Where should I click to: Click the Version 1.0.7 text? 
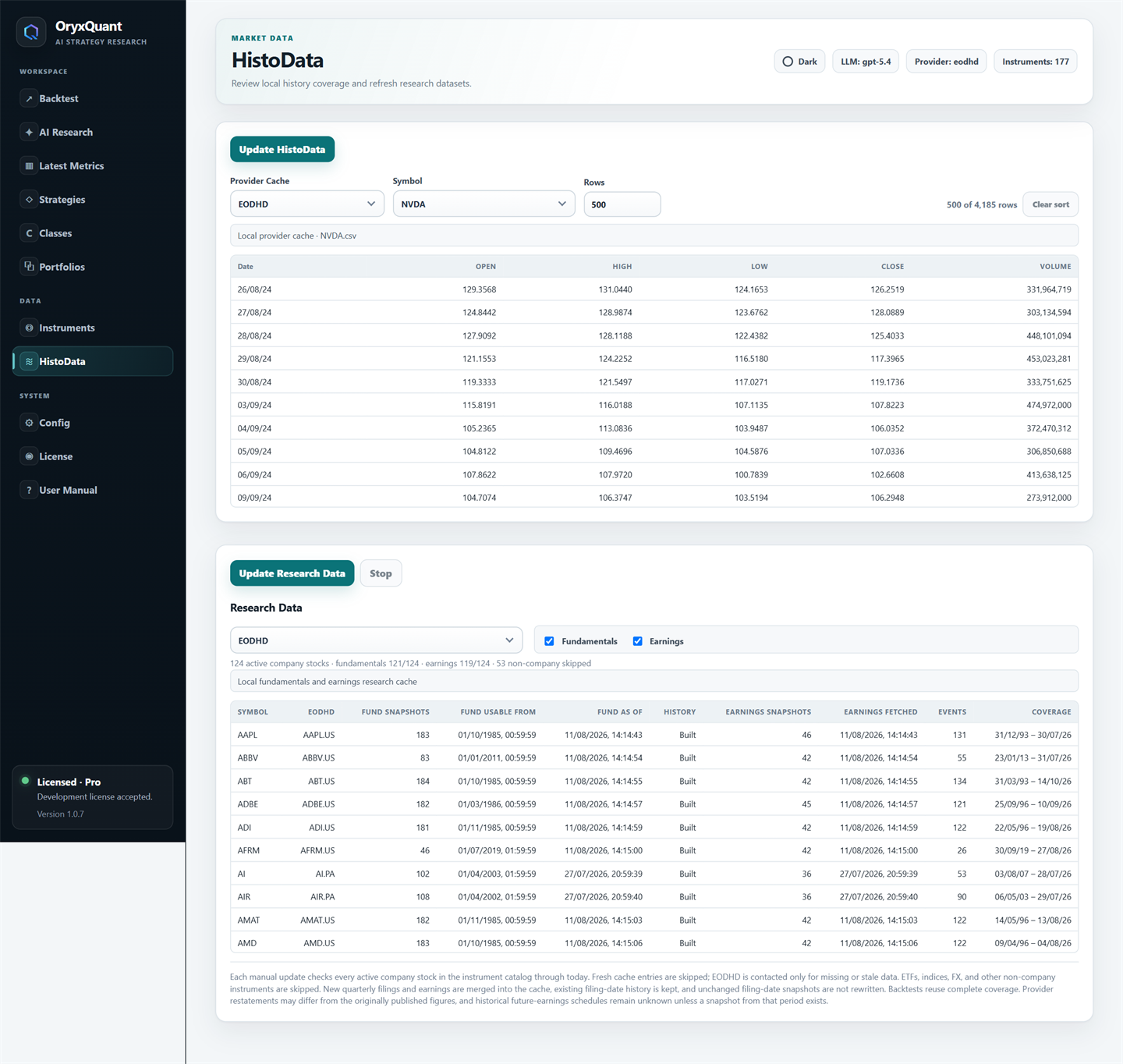[x=61, y=814]
